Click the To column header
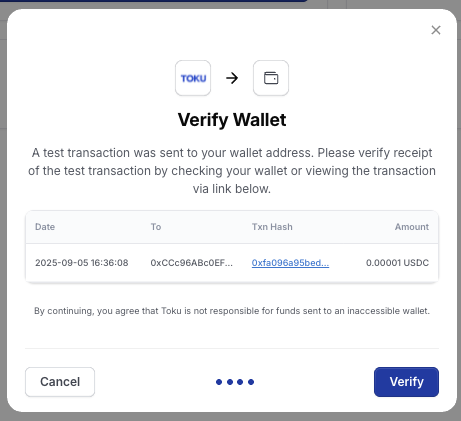 click(x=156, y=227)
